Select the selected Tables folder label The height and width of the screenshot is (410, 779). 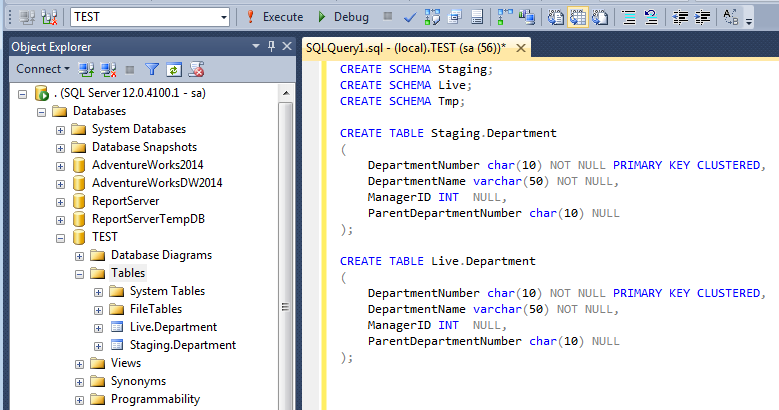click(128, 273)
